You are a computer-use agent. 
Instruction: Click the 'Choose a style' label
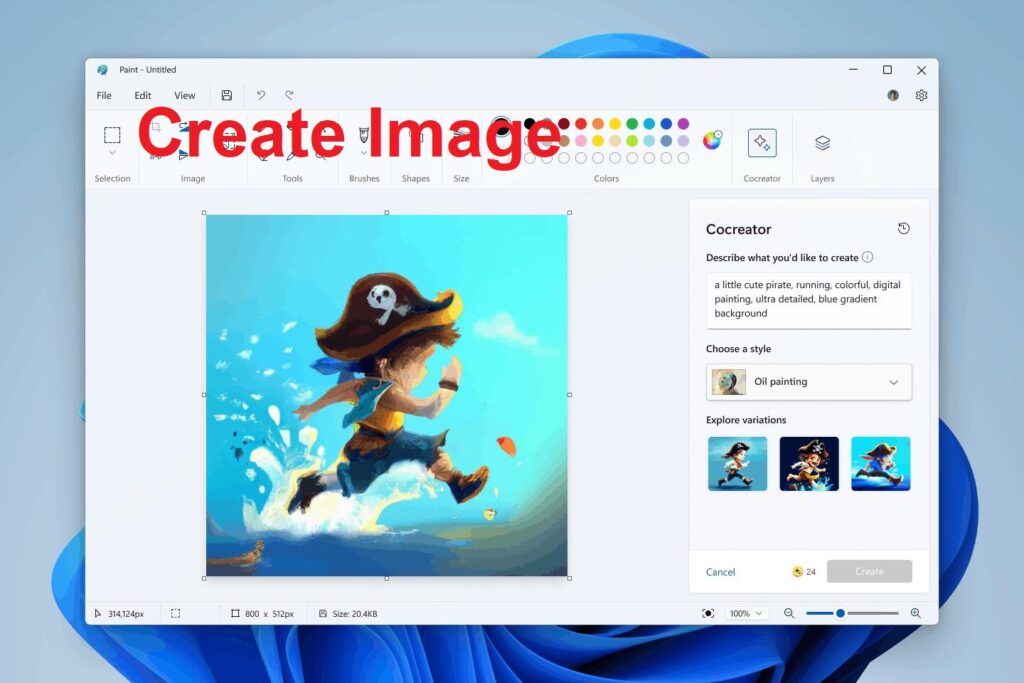[x=738, y=349]
